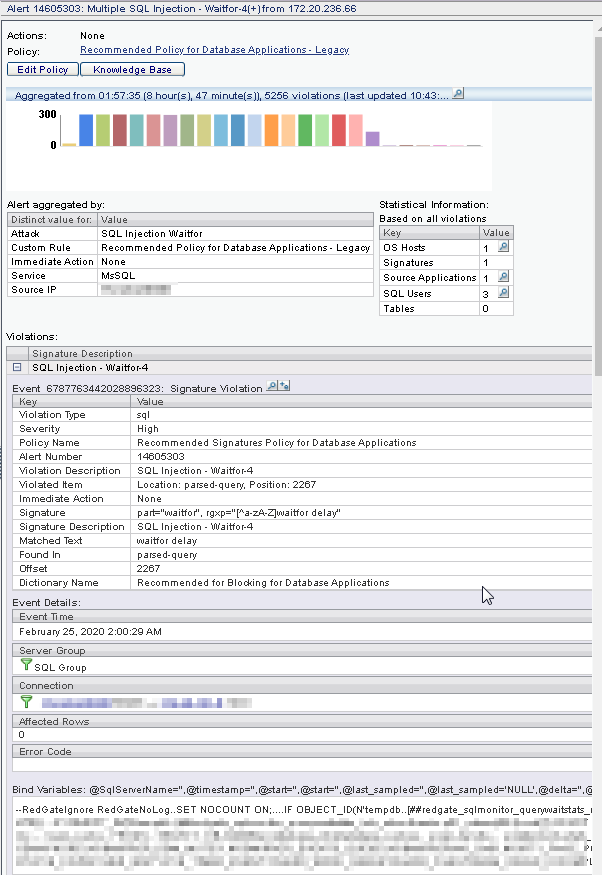Click the short purple bar in violations chart
Viewport: 602px width, 875px height.
pyautogui.click(x=373, y=139)
